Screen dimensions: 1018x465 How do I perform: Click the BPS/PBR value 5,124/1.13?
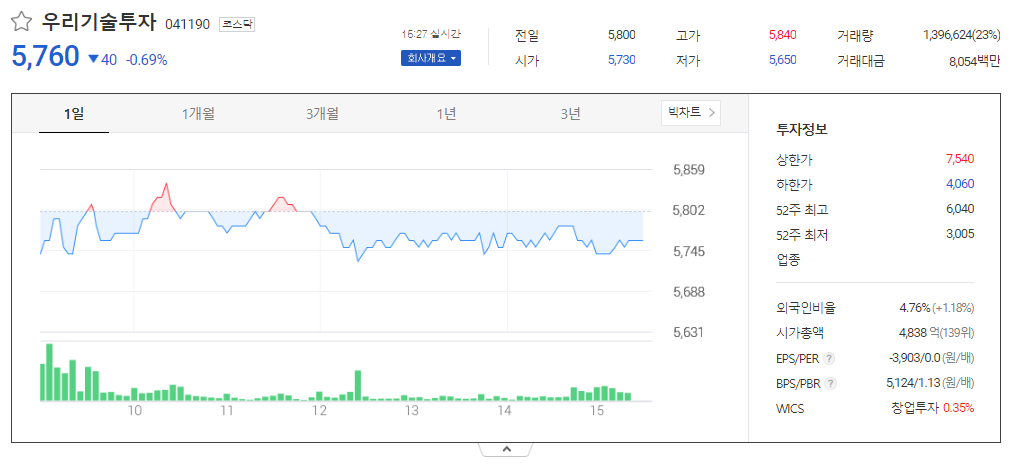[x=913, y=384]
